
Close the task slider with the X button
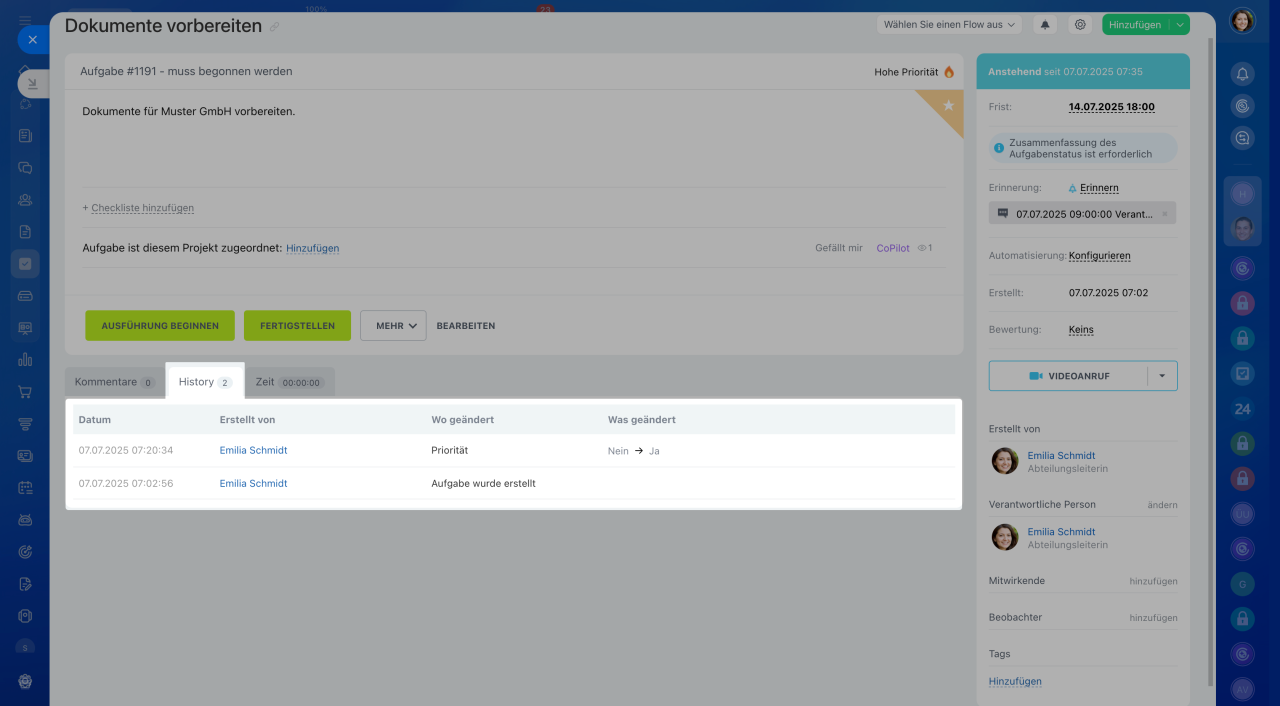32,40
